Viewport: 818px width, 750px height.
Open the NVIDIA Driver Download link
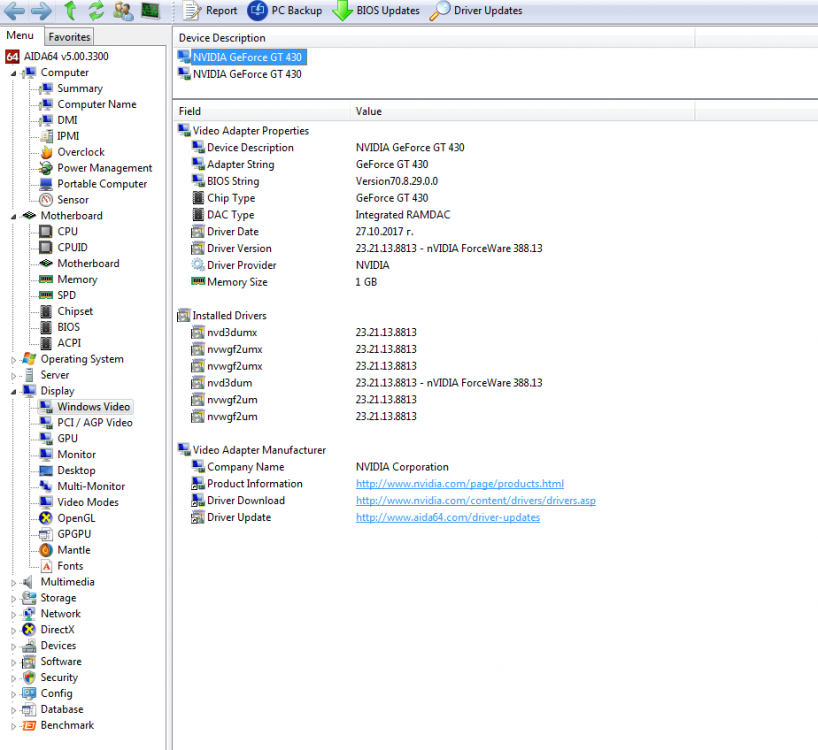475,501
